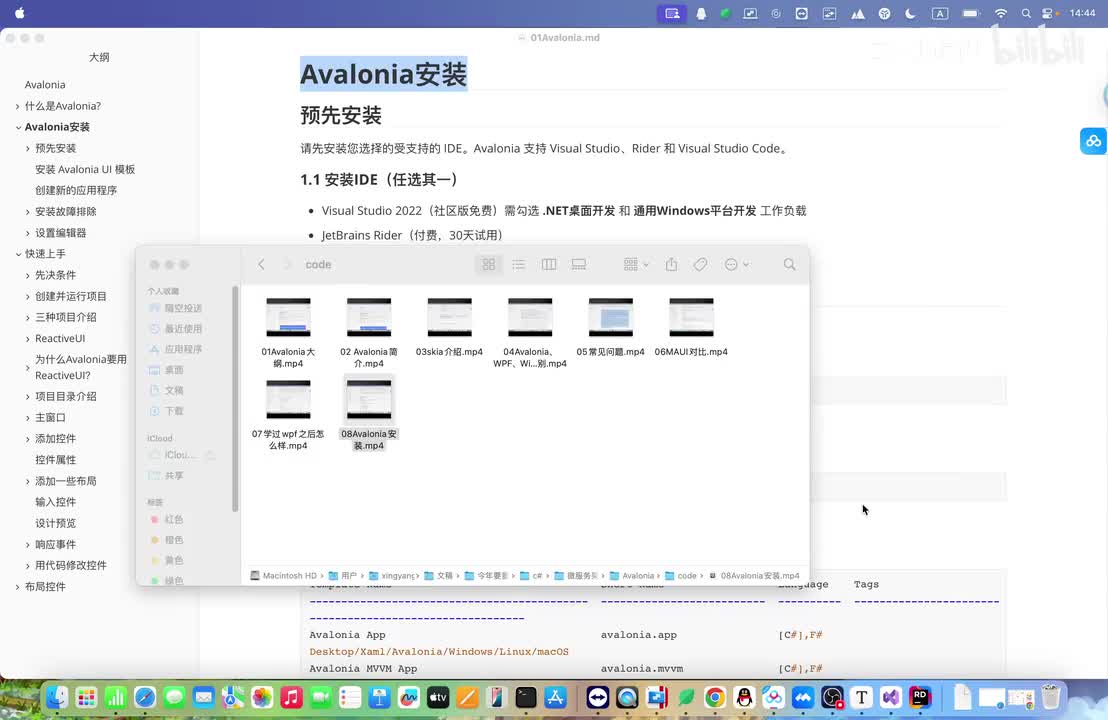Switch Finder to gallery view

click(579, 264)
